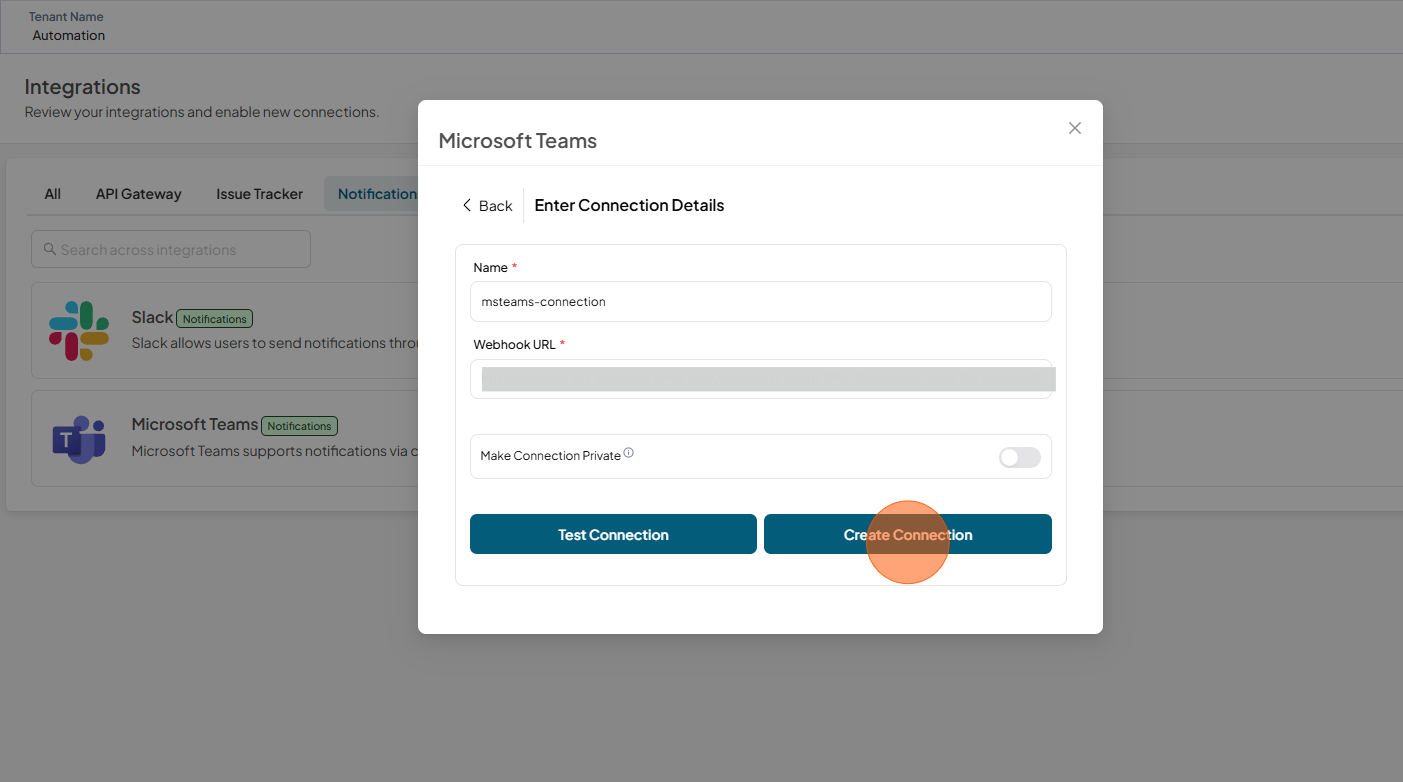This screenshot has height=782, width=1403.
Task: Click the back chevron arrow icon
Action: click(x=466, y=205)
